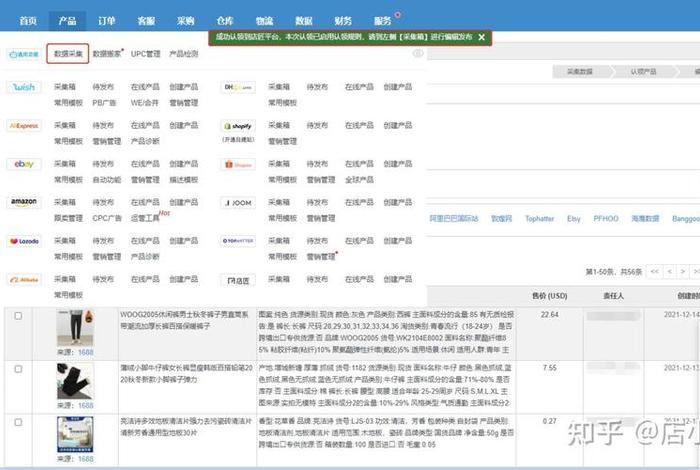
Task: Open black jeans product thumbnail
Action: coord(75,381)
